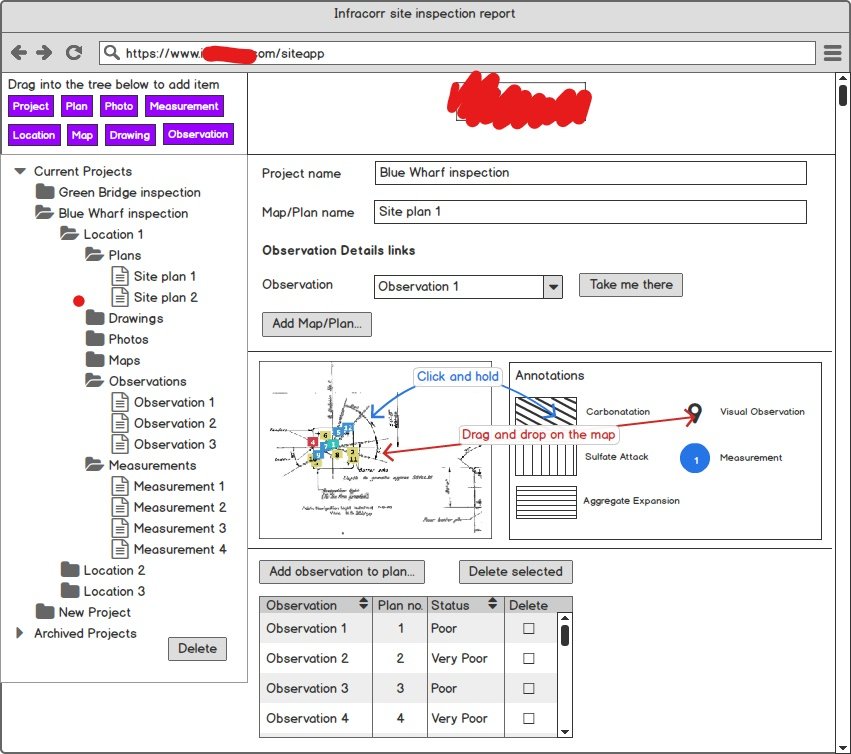Sort table by Status column arrows
The image size is (851, 754).
pos(492,604)
